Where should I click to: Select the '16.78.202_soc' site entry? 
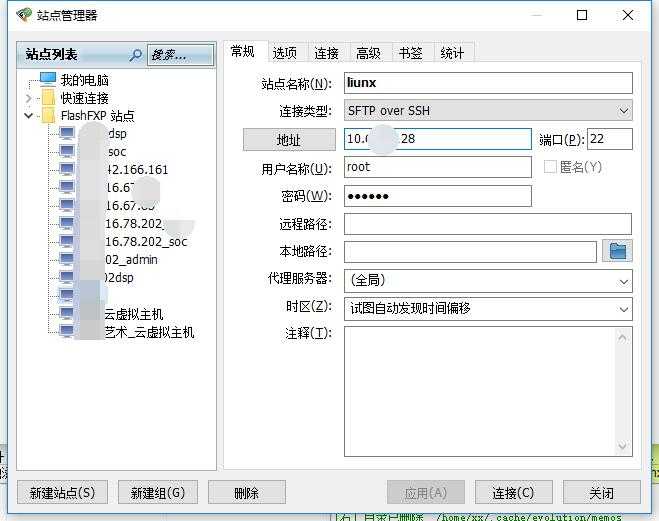[145, 242]
